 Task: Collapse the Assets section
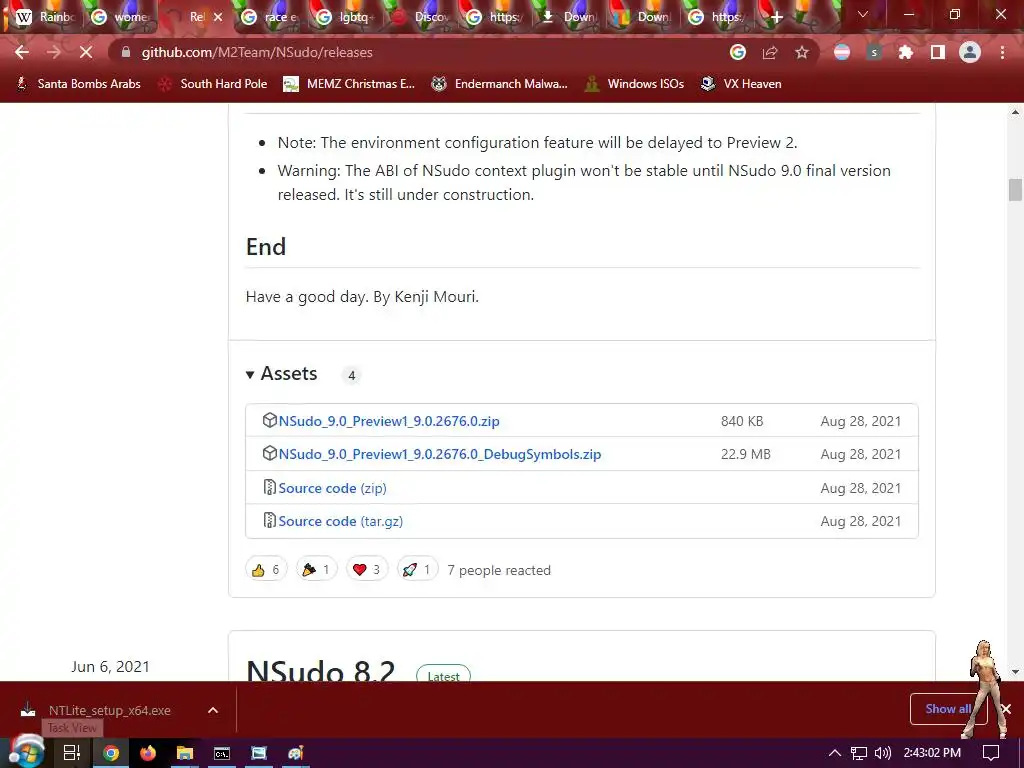(281, 374)
